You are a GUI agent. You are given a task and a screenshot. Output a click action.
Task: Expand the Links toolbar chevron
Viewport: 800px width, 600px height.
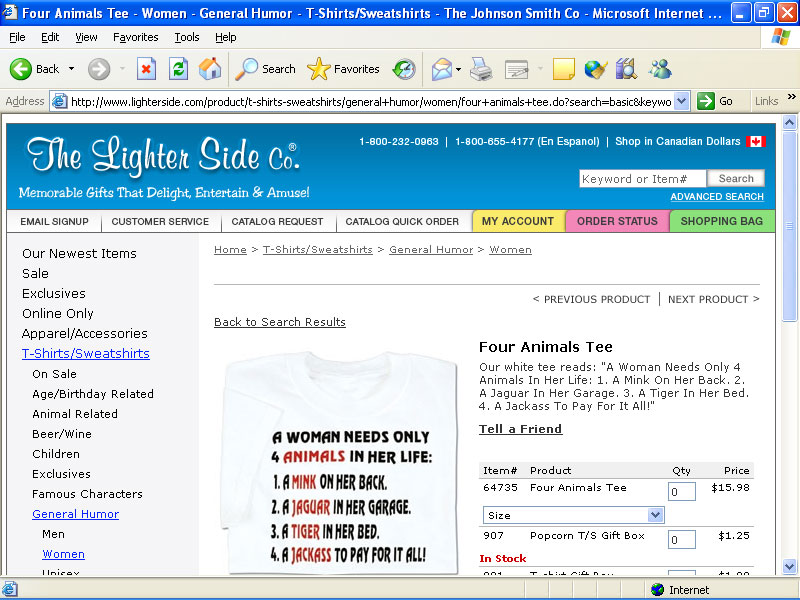(x=791, y=96)
